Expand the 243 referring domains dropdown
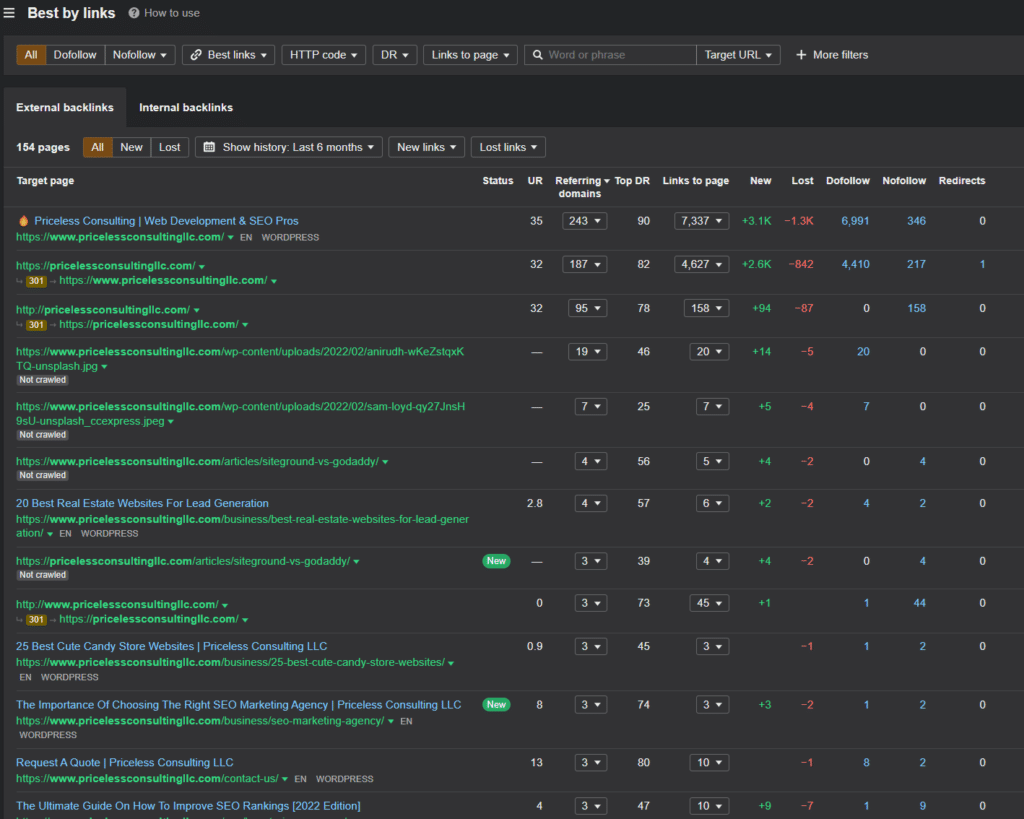 [584, 221]
